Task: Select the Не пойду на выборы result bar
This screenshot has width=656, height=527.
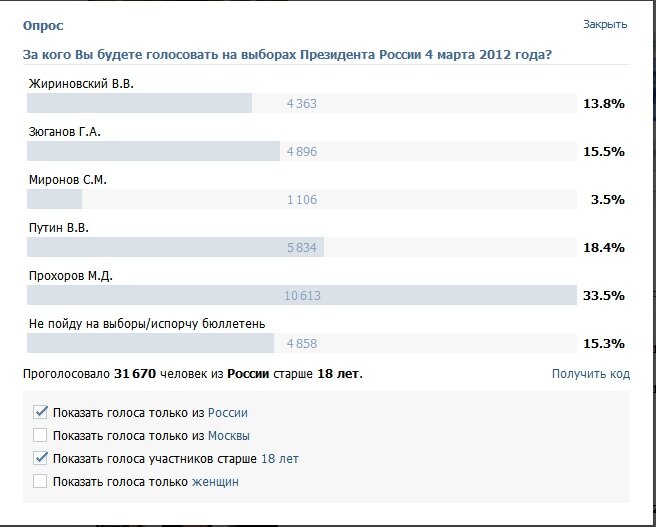Action: tap(301, 344)
